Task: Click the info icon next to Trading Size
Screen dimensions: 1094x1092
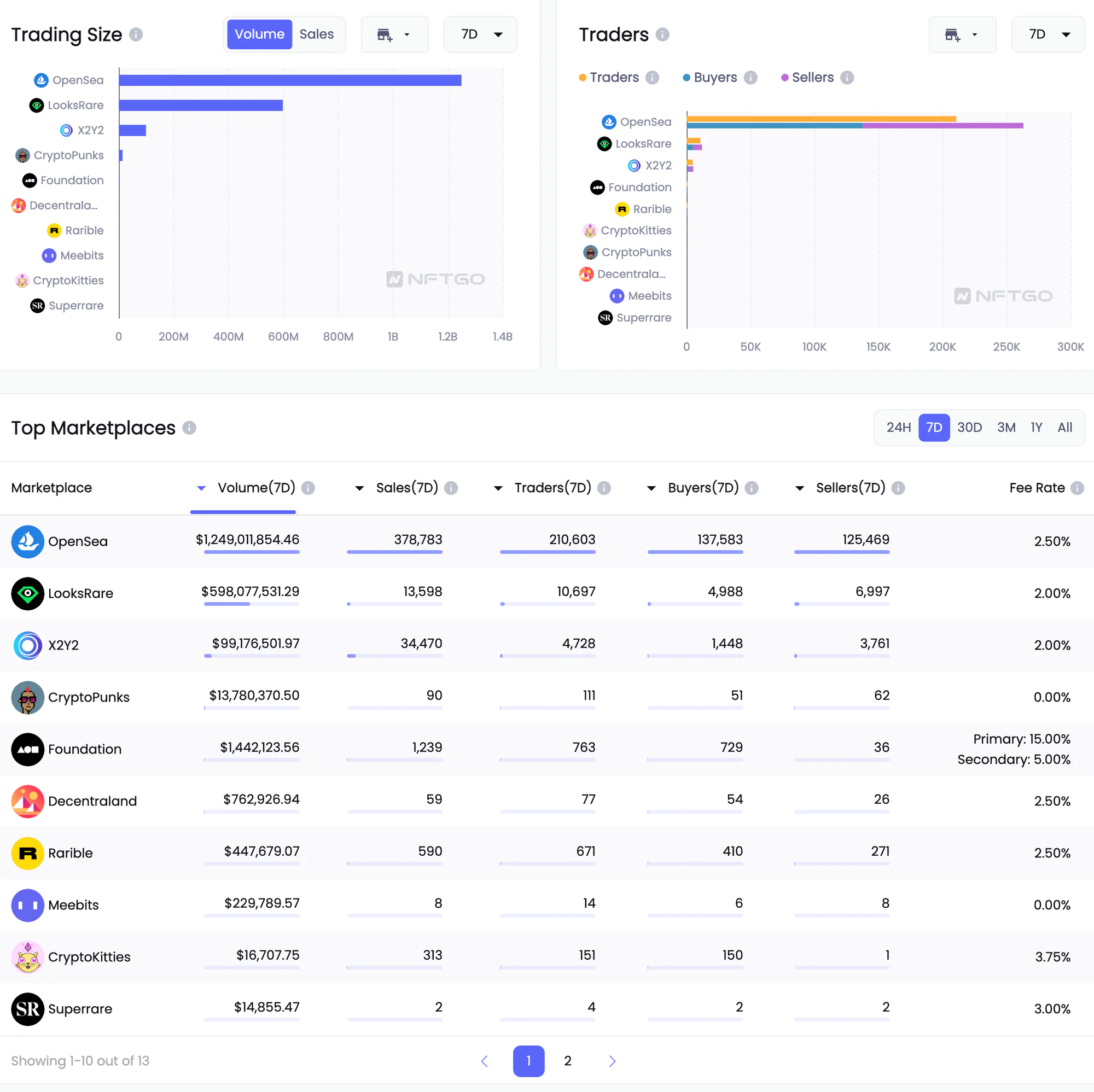Action: tap(136, 34)
